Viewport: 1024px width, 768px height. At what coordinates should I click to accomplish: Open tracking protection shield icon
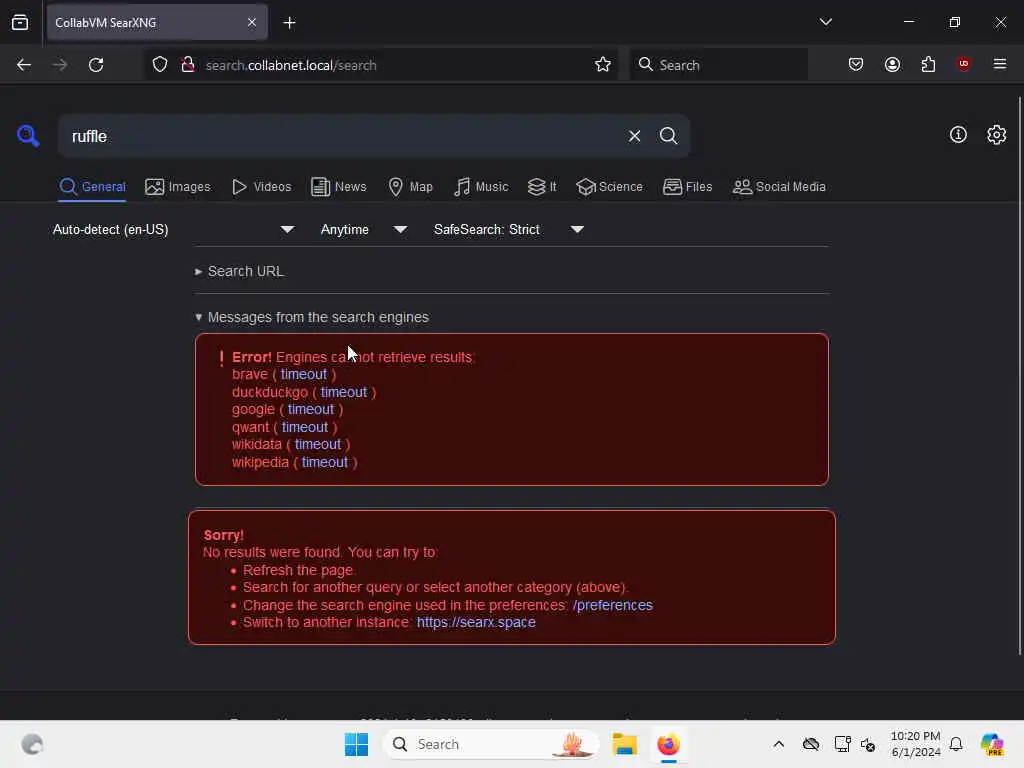(160, 65)
